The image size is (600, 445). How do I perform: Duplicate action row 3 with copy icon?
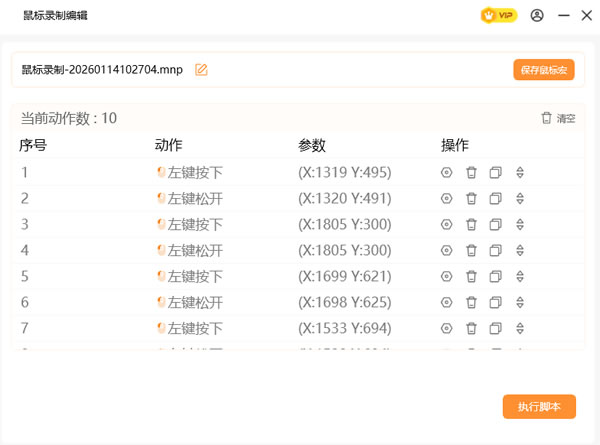pyautogui.click(x=495, y=224)
